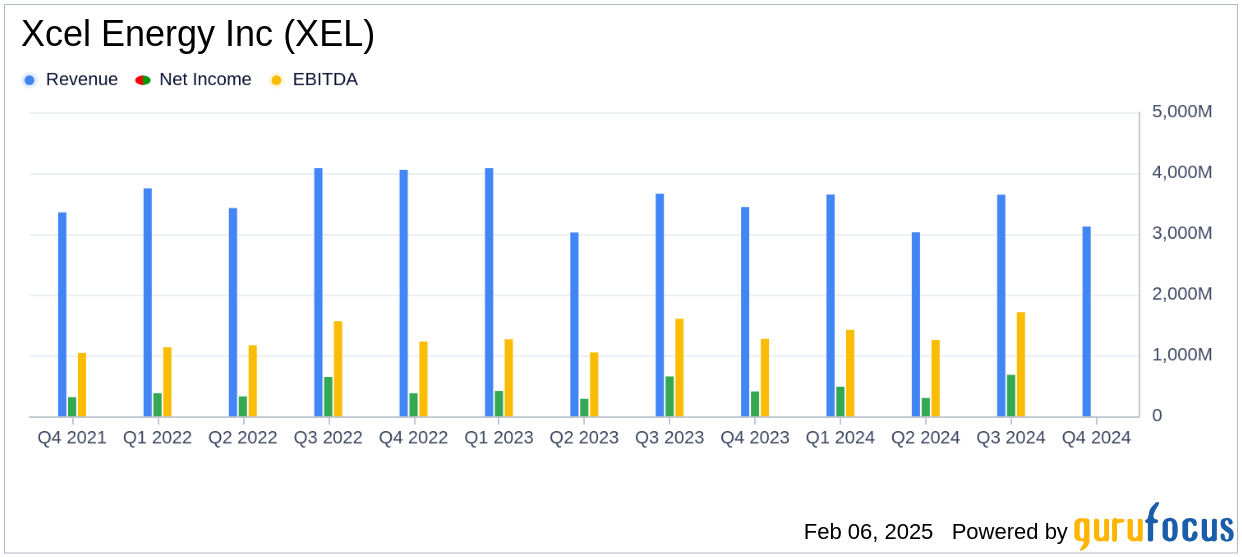
Task: Click the 2,000M y-axis value
Action: coord(1182,295)
